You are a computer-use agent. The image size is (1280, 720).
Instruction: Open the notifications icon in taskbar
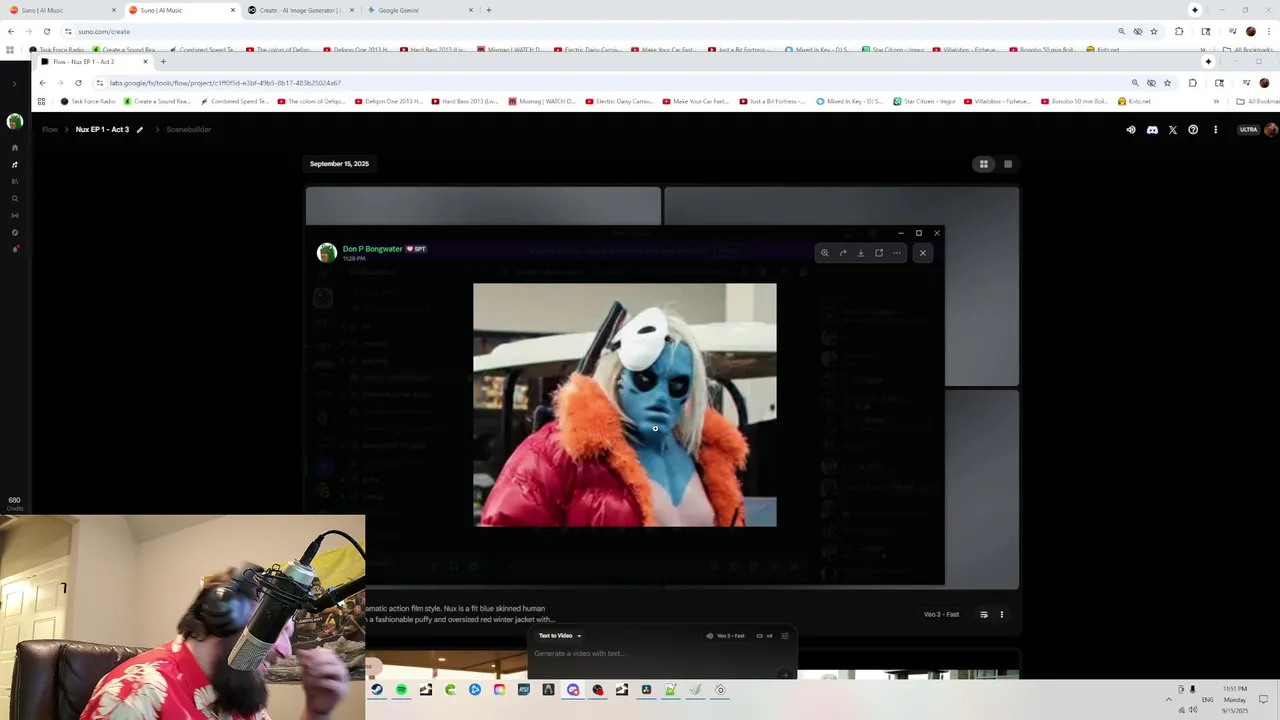[x=1264, y=700]
